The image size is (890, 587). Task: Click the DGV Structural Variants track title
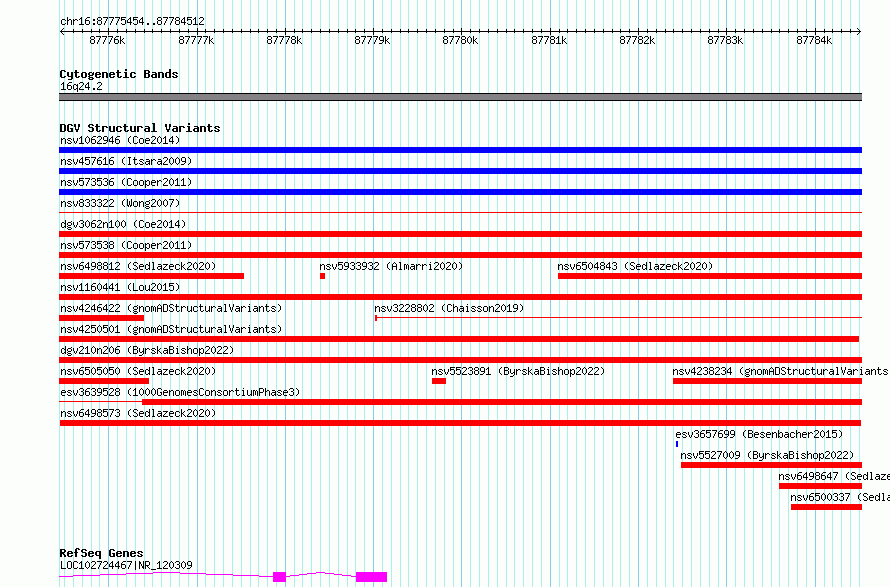click(140, 128)
